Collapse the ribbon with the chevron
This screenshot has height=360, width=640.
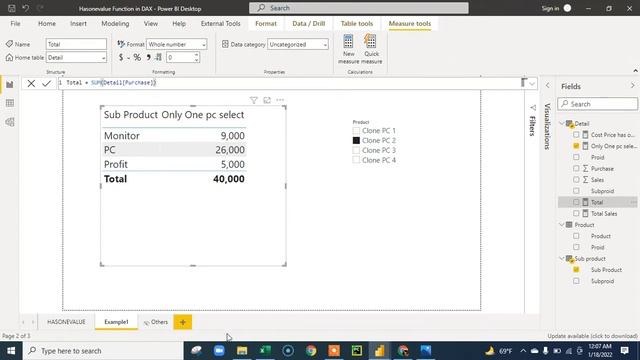(x=635, y=71)
